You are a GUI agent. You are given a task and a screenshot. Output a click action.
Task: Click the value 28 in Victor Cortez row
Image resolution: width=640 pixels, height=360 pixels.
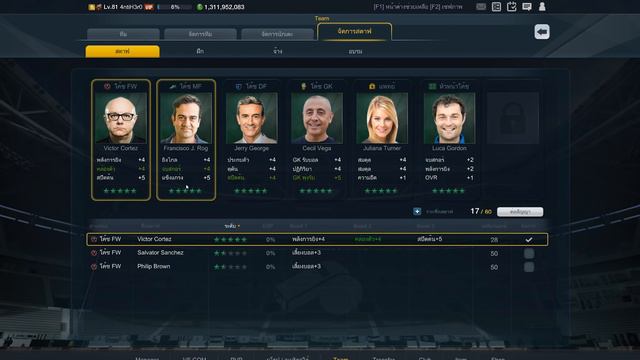(494, 240)
